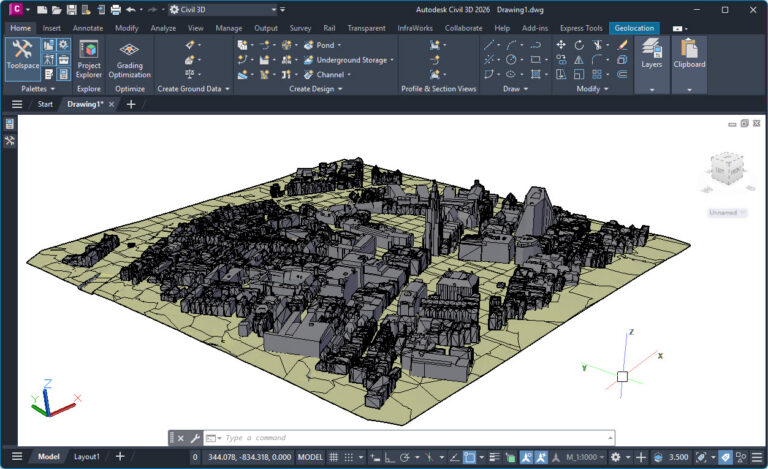This screenshot has width=768, height=469.
Task: Click the wrench customize icon on command line
Action: pyautogui.click(x=195, y=438)
